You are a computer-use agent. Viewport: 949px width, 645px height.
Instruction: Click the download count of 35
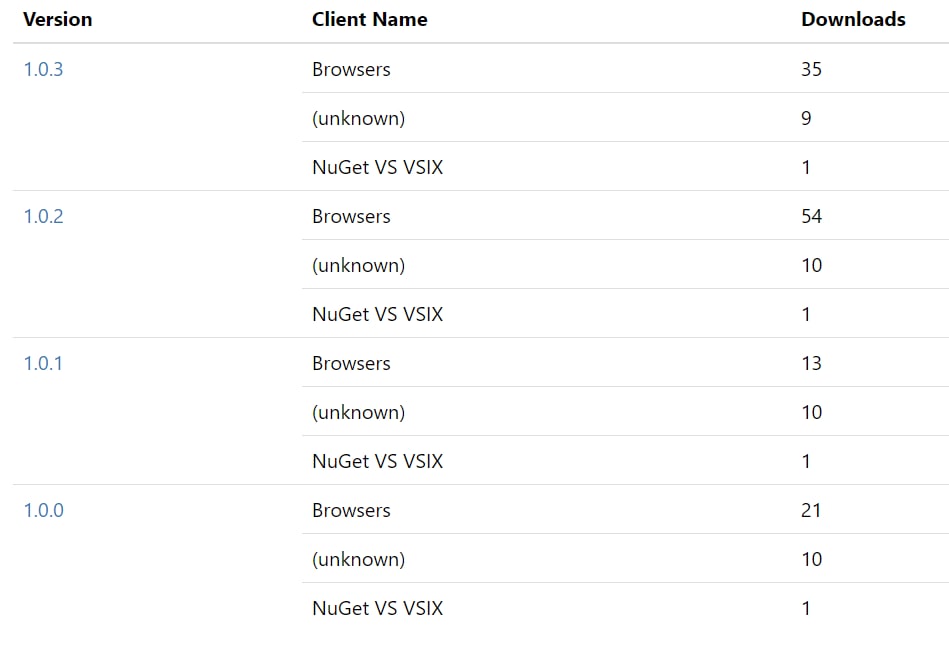(x=811, y=70)
